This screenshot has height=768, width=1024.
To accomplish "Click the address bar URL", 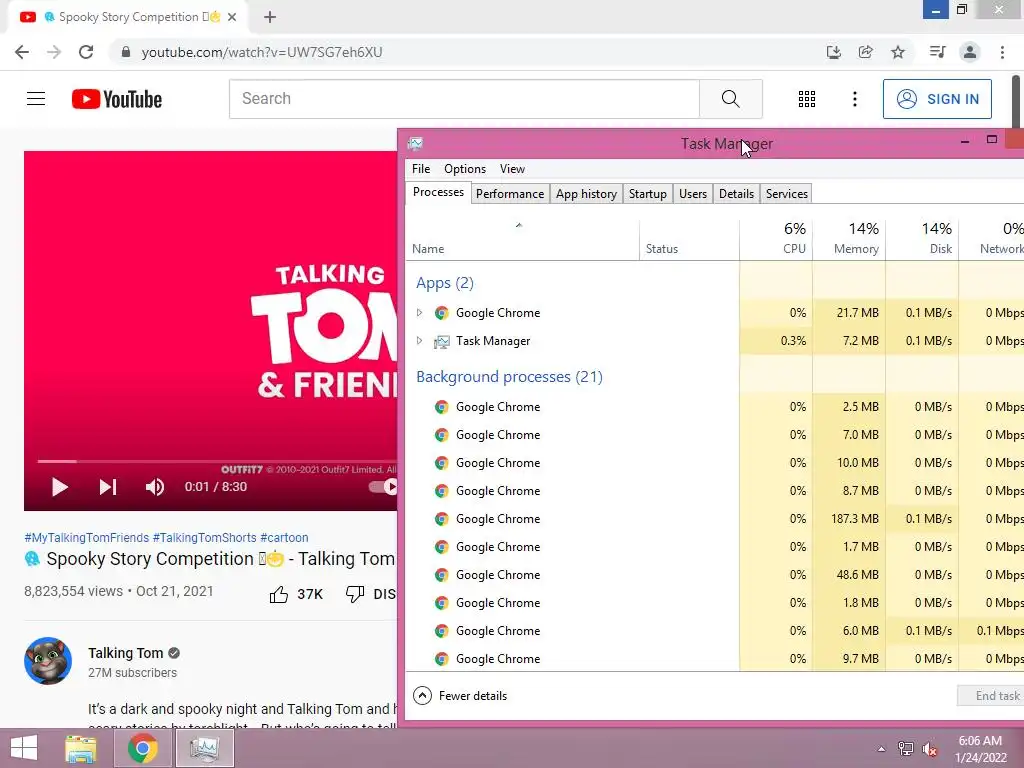I will pyautogui.click(x=262, y=52).
